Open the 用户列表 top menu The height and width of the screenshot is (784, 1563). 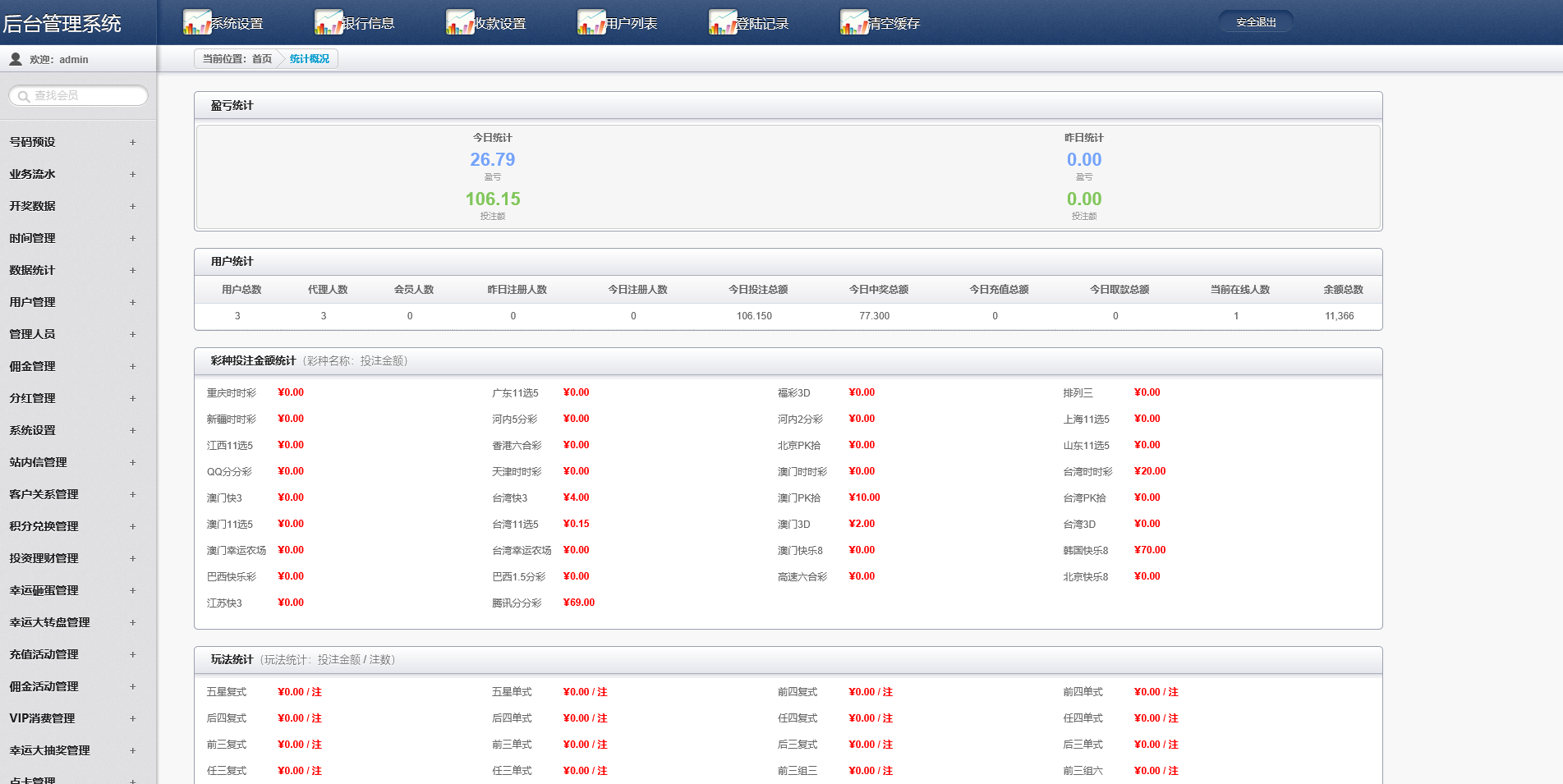coord(631,24)
